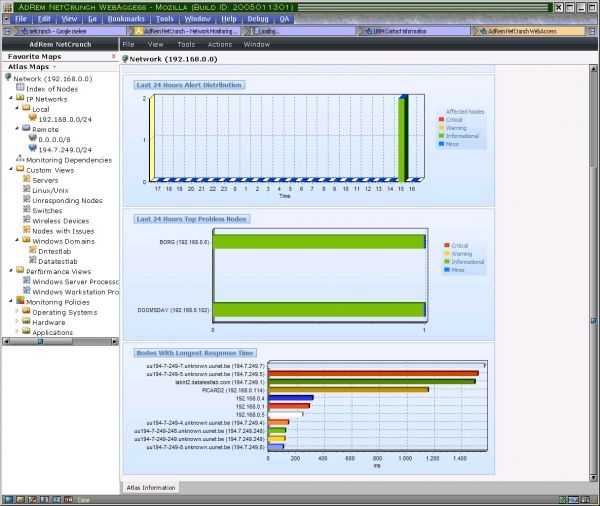The height and width of the screenshot is (506, 600).
Task: Click the Local folder icon
Action: [x=26, y=108]
